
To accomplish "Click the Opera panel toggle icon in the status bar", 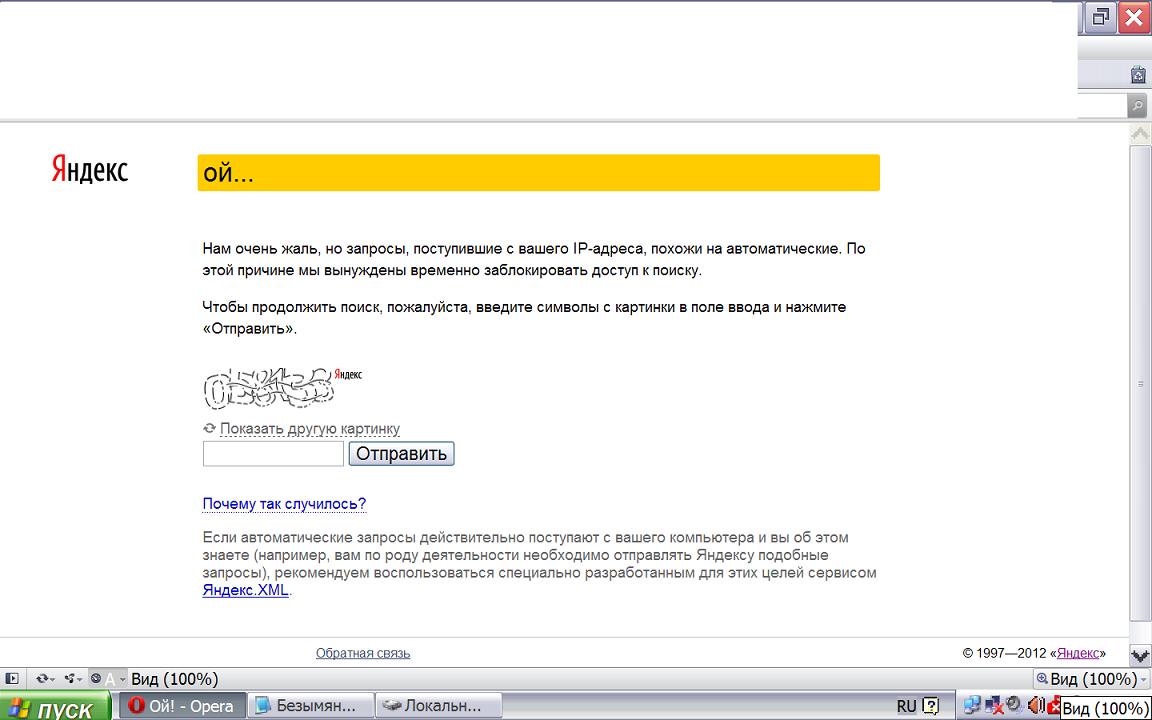I will tap(11, 680).
